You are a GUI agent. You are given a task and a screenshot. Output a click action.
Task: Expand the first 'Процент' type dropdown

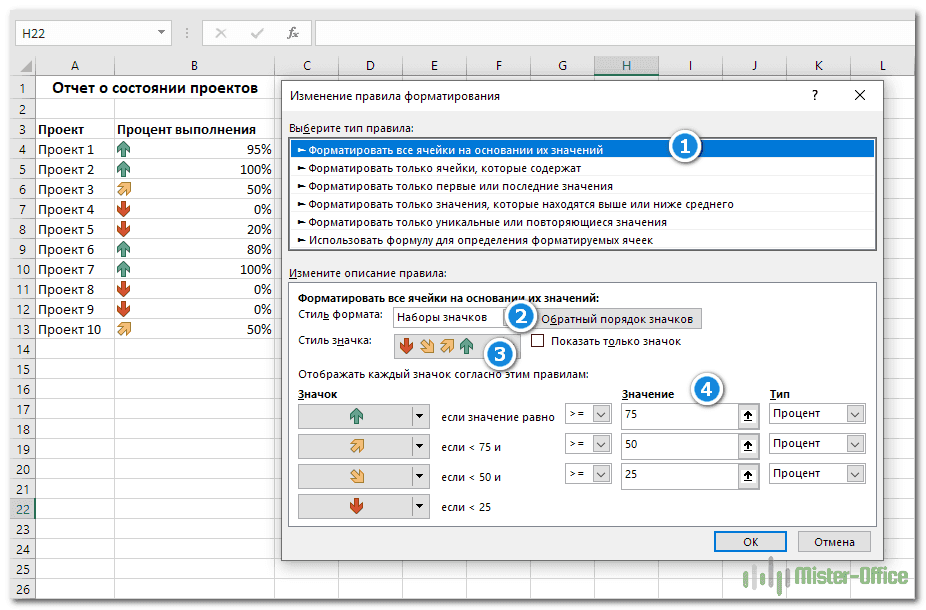854,414
